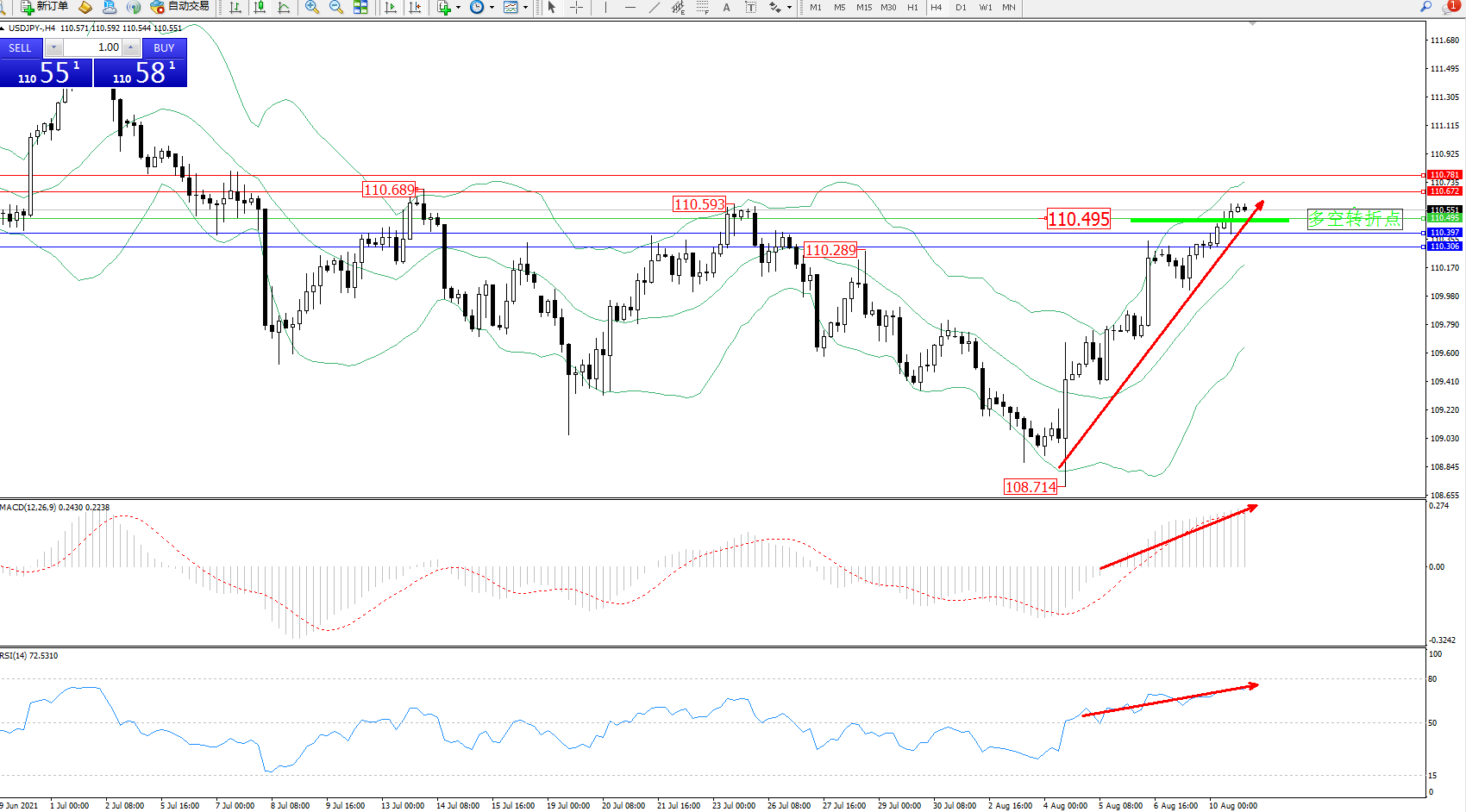Viewport: 1466px width, 812px height.
Task: Click the New Order (新订单) button
Action: click(x=43, y=7)
